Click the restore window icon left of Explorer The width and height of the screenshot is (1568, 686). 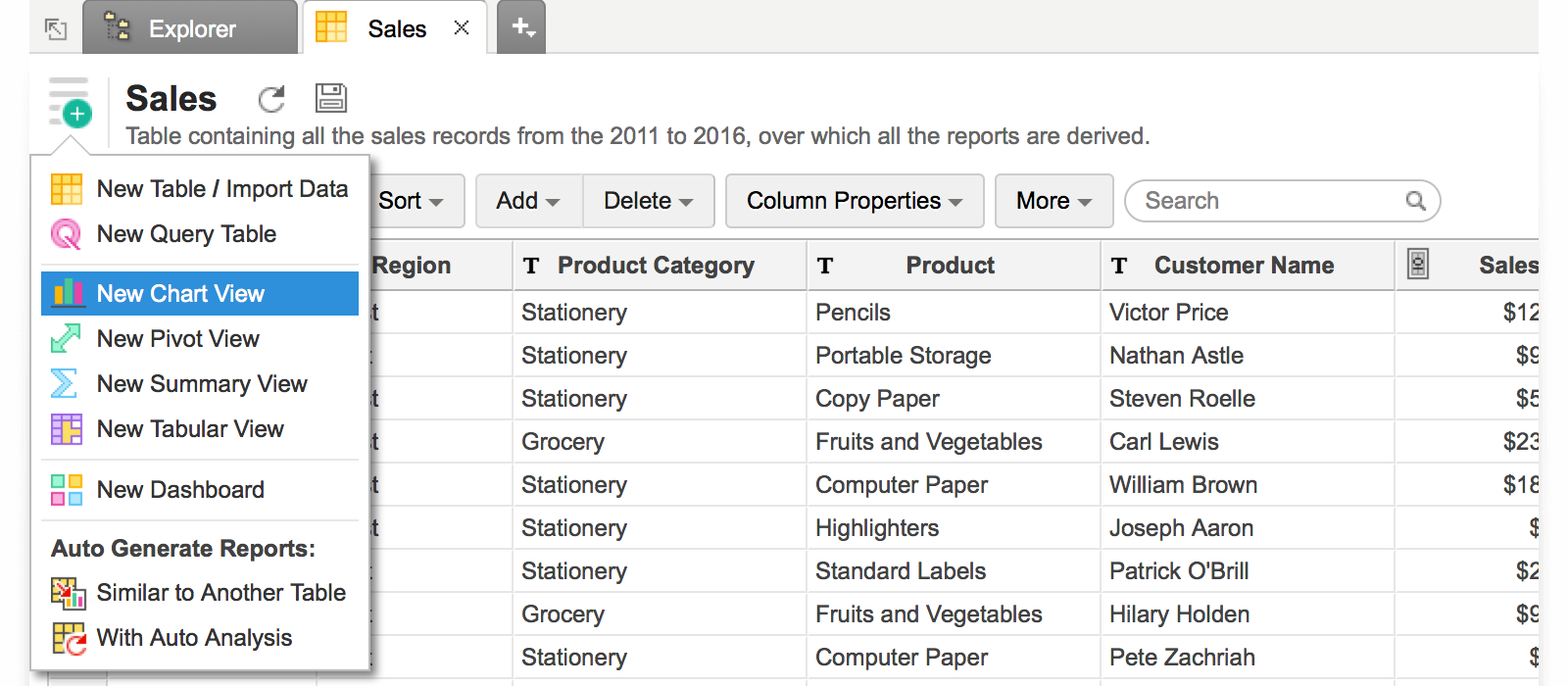point(56,29)
